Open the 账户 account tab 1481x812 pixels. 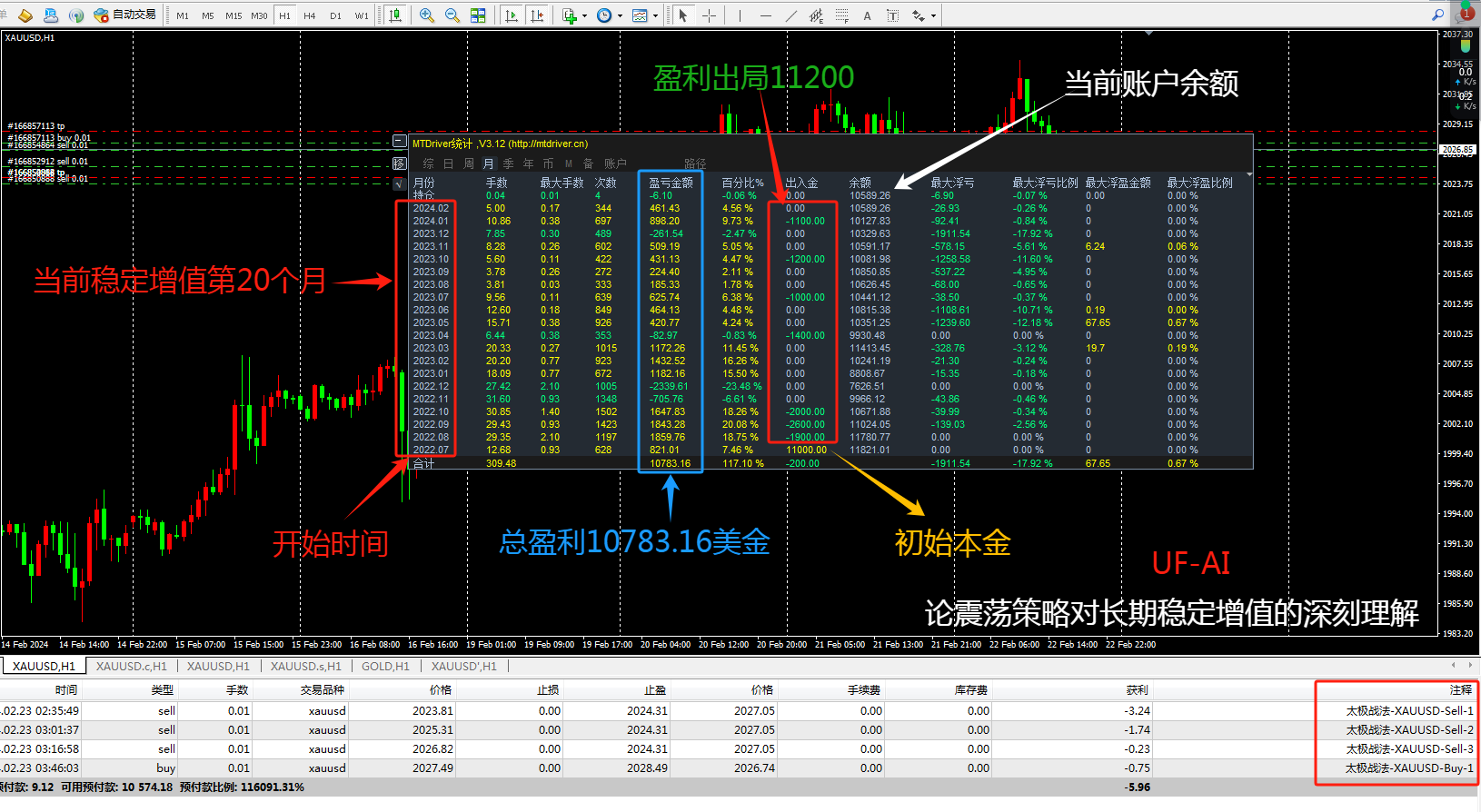click(x=616, y=163)
